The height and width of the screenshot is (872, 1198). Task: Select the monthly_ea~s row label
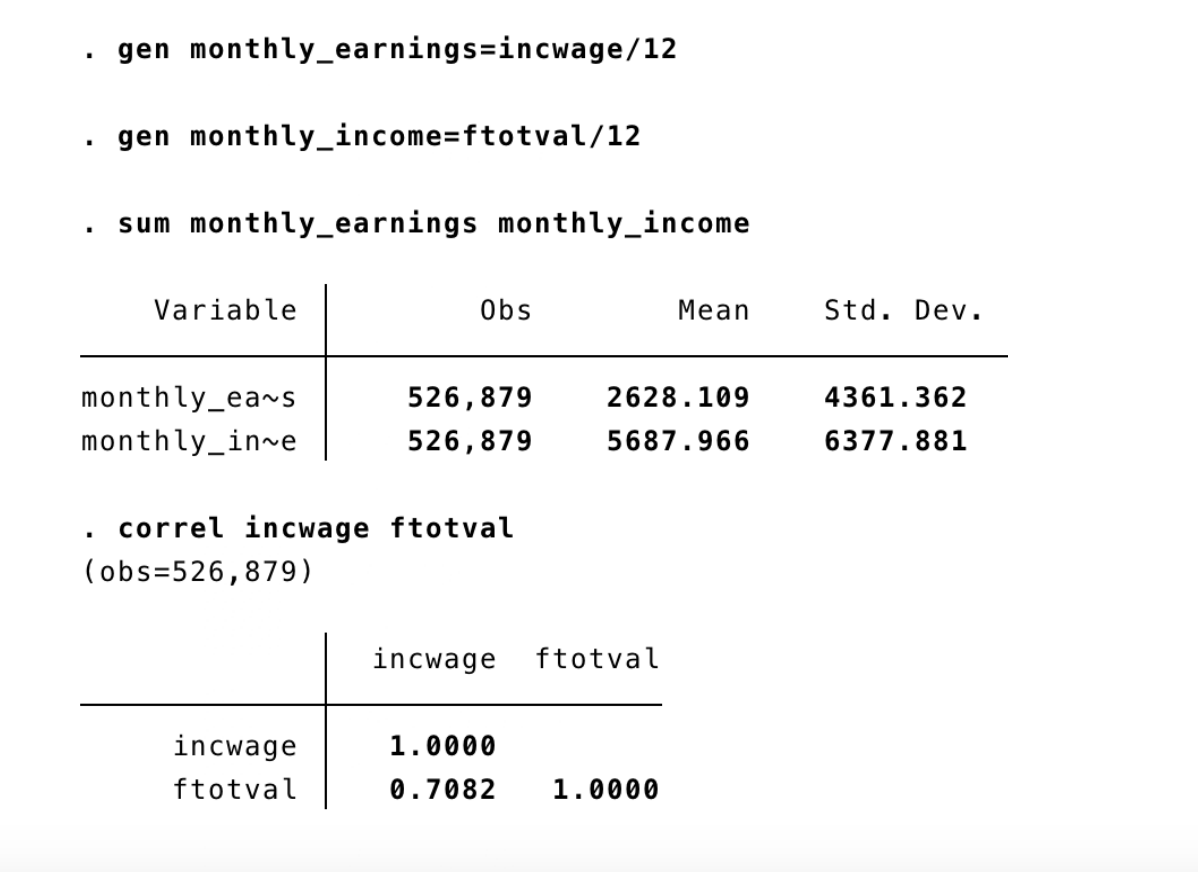click(189, 397)
